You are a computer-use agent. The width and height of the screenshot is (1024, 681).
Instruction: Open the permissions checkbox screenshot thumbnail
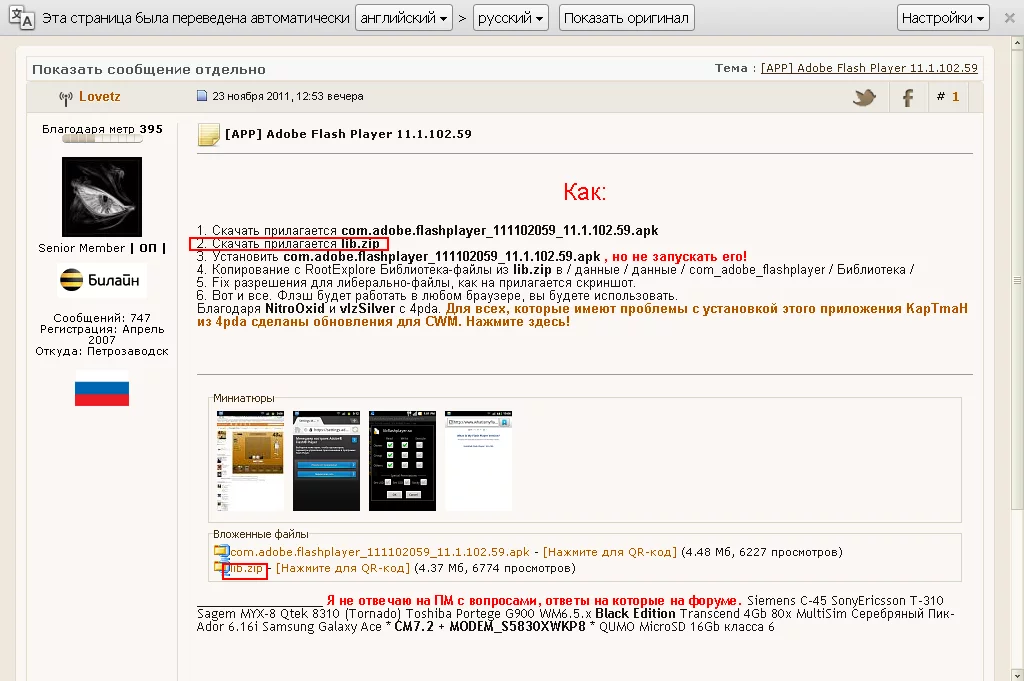[x=402, y=460]
